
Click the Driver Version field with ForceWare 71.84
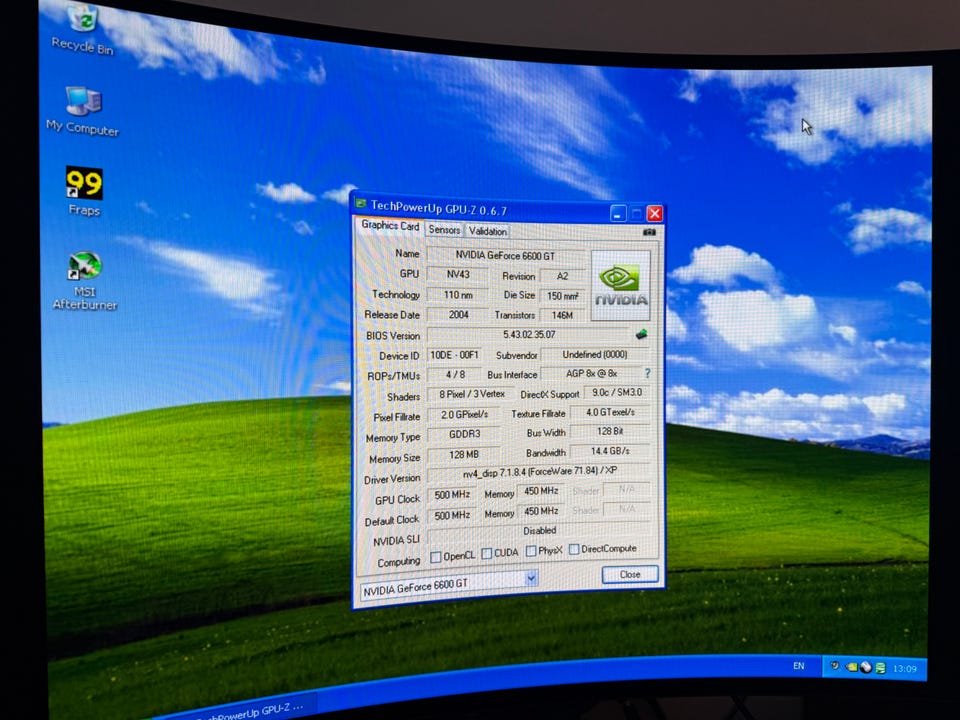click(x=539, y=471)
